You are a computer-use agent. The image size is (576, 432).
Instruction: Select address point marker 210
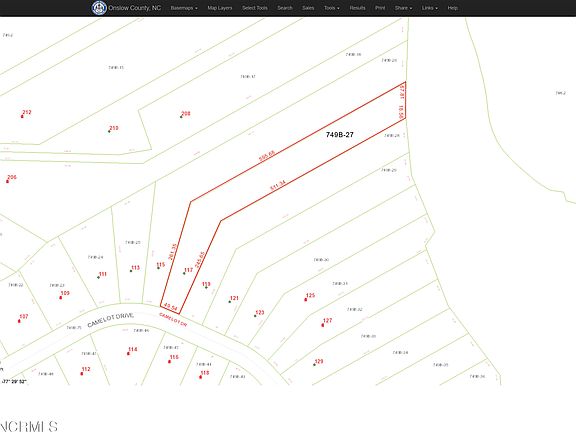[x=109, y=131]
